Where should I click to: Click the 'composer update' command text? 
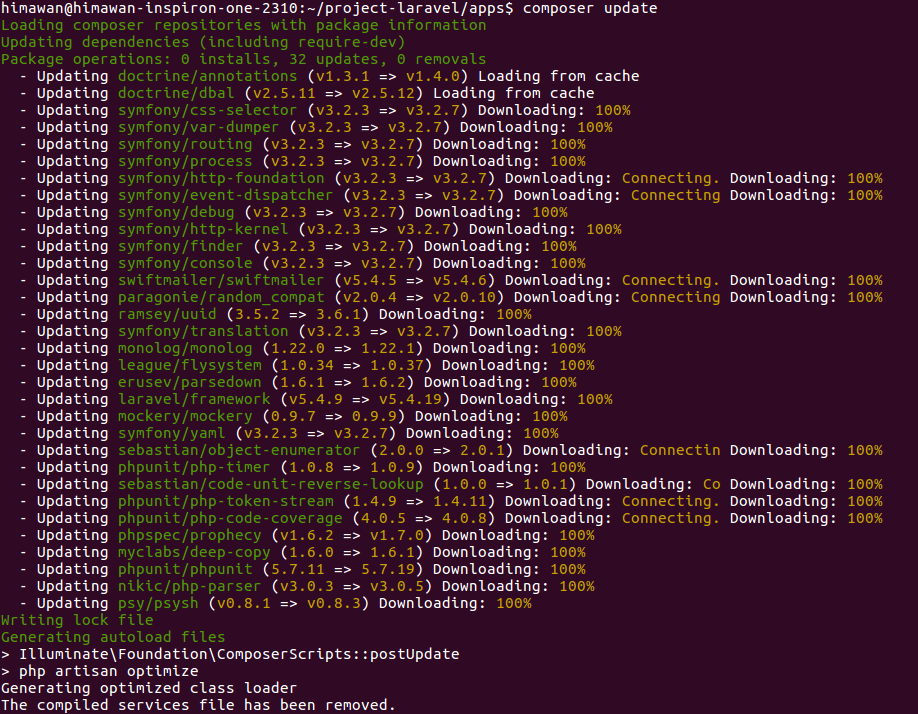click(590, 9)
